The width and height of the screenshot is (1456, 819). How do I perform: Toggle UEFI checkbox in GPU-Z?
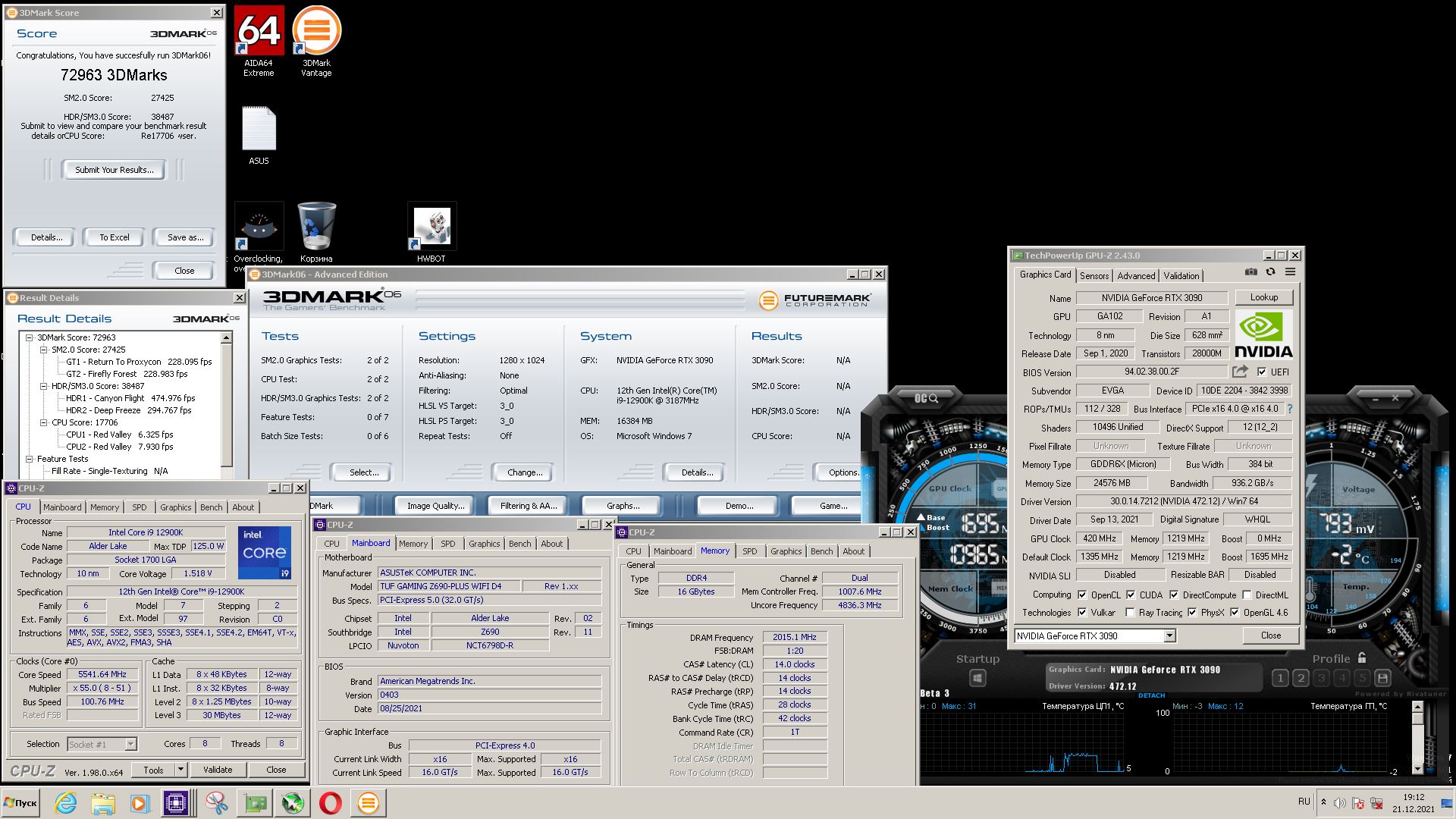coord(1261,372)
